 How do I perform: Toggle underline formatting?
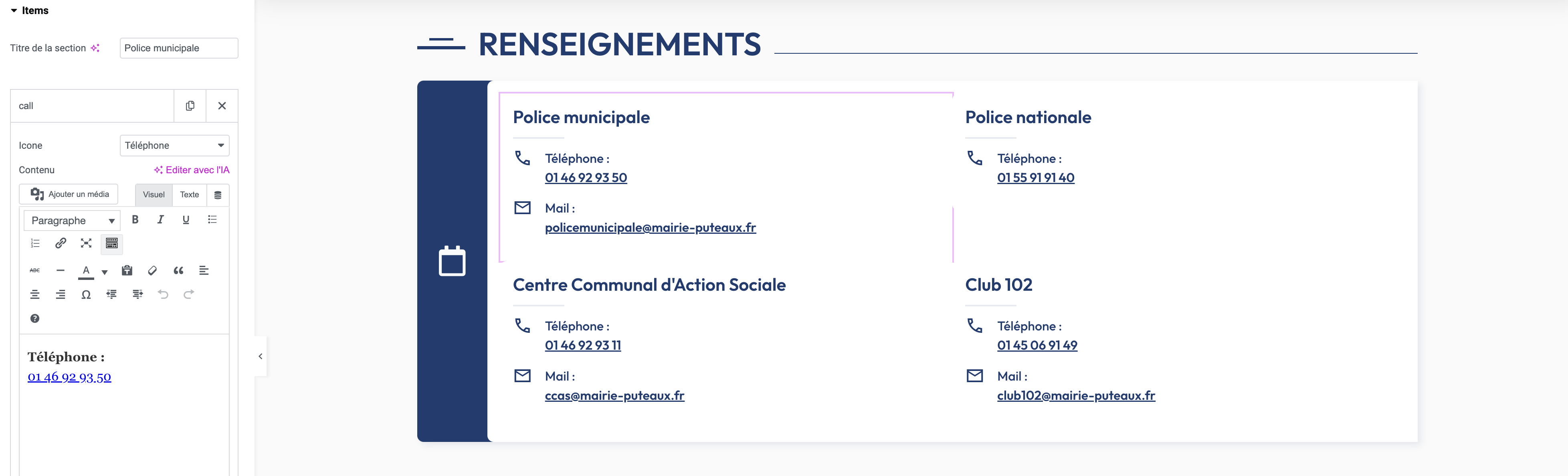click(x=186, y=220)
